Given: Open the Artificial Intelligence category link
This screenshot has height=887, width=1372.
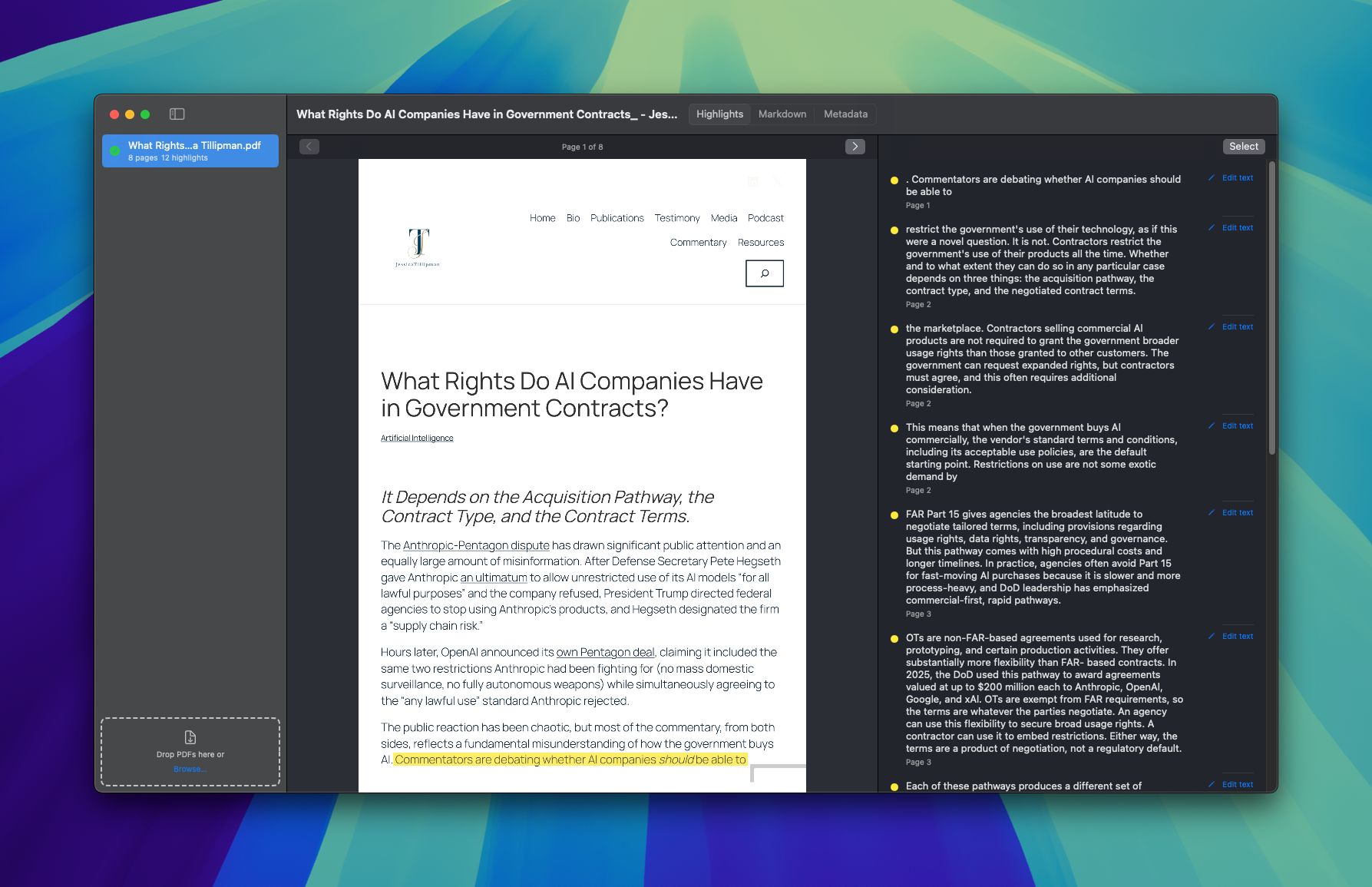Looking at the screenshot, I should pyautogui.click(x=417, y=437).
